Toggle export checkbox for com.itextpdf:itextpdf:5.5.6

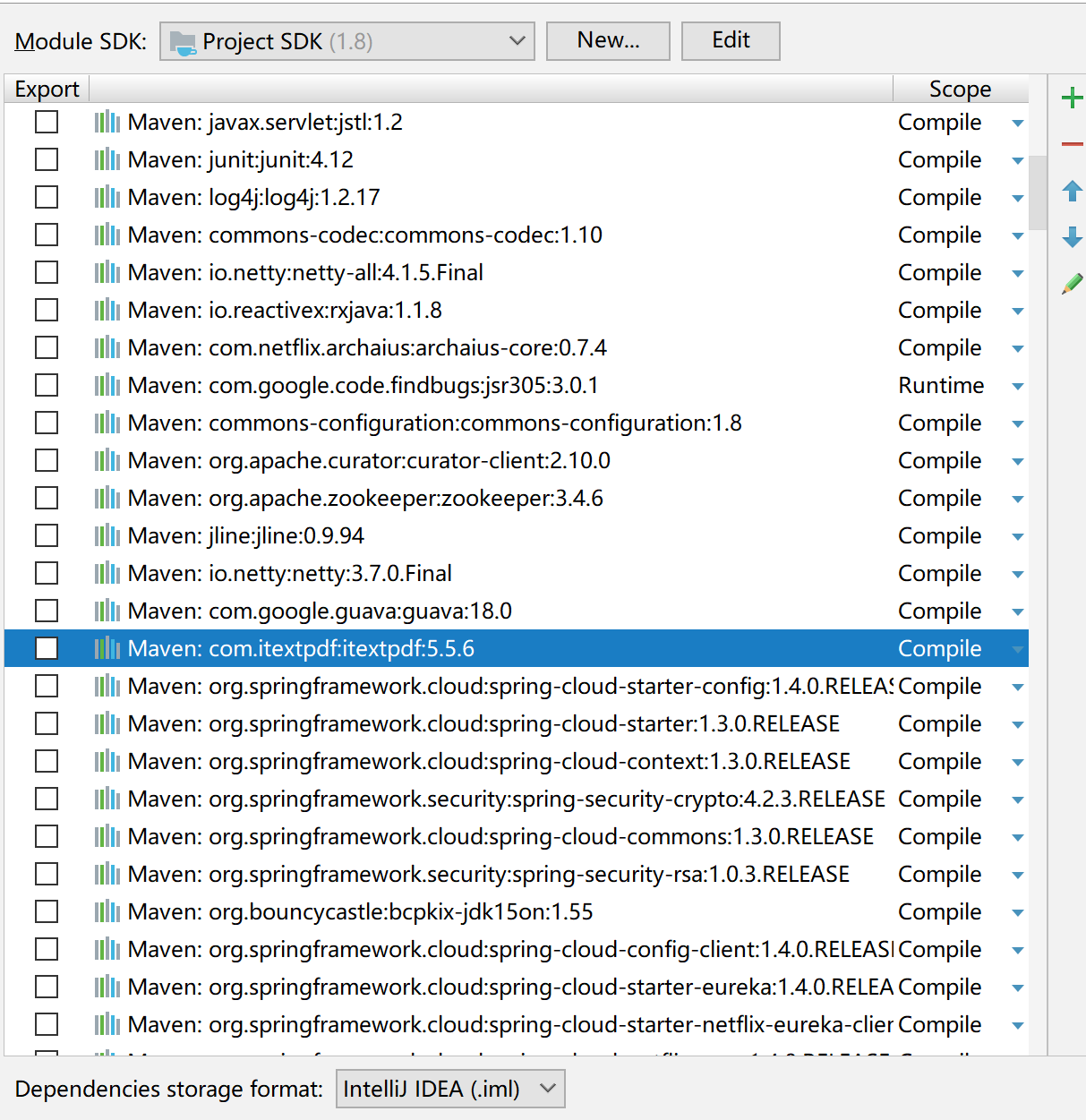coord(47,648)
